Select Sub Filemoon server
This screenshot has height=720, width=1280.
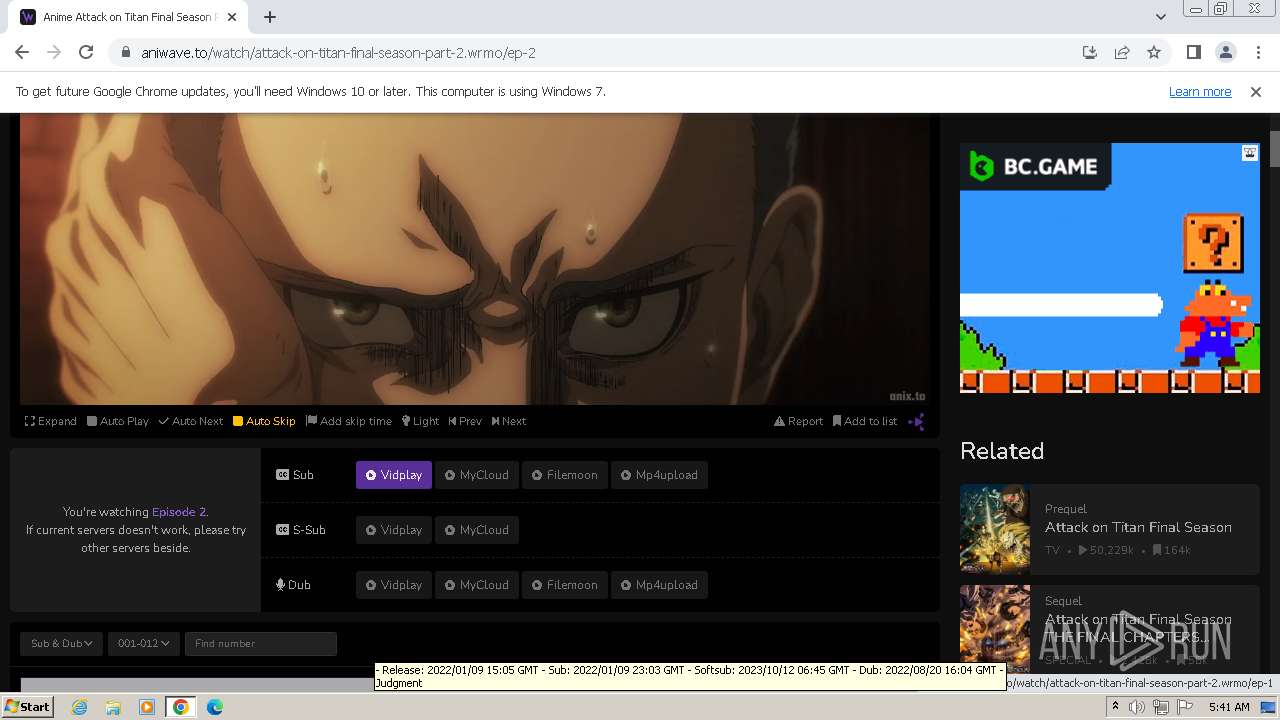click(x=565, y=475)
